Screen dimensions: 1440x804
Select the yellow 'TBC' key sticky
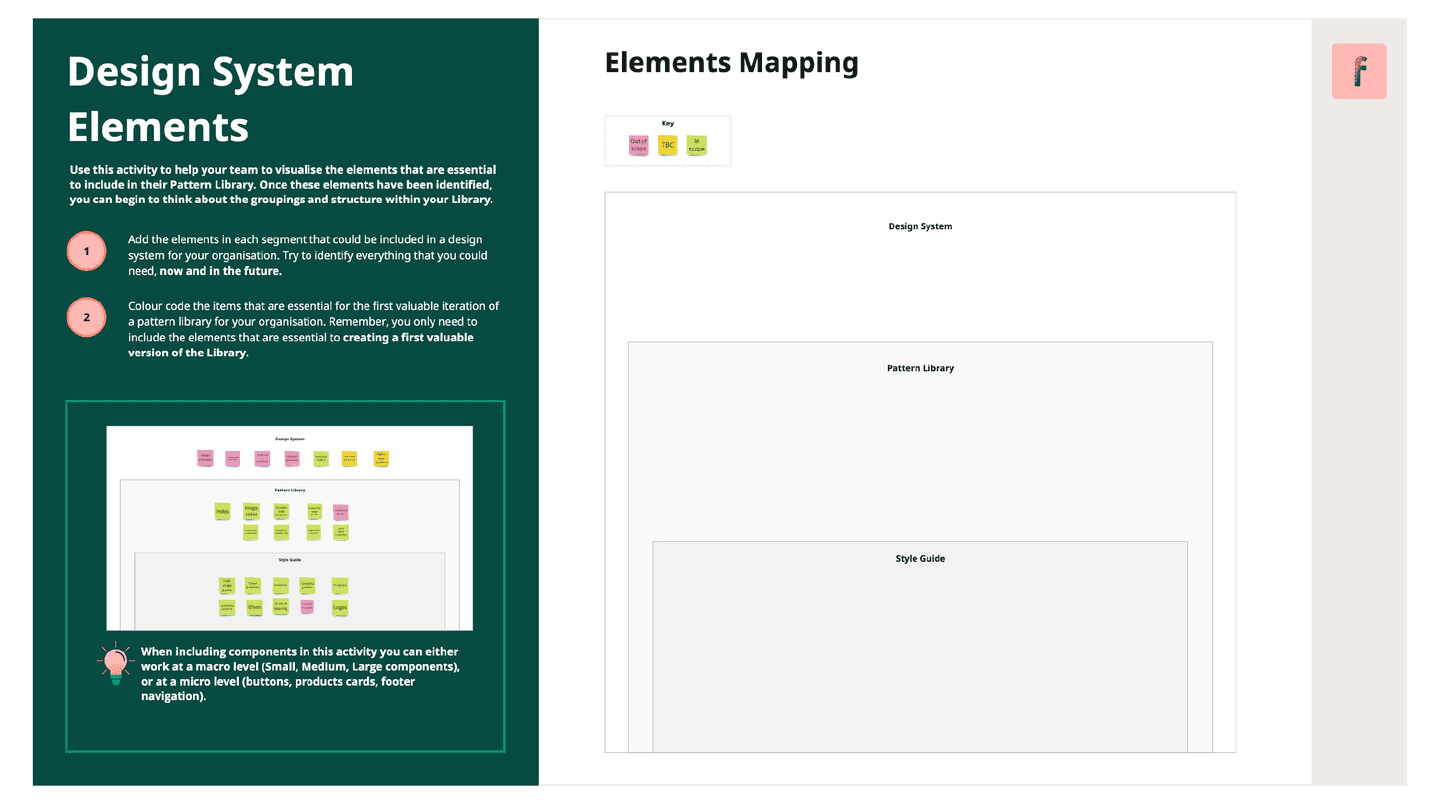[667, 145]
